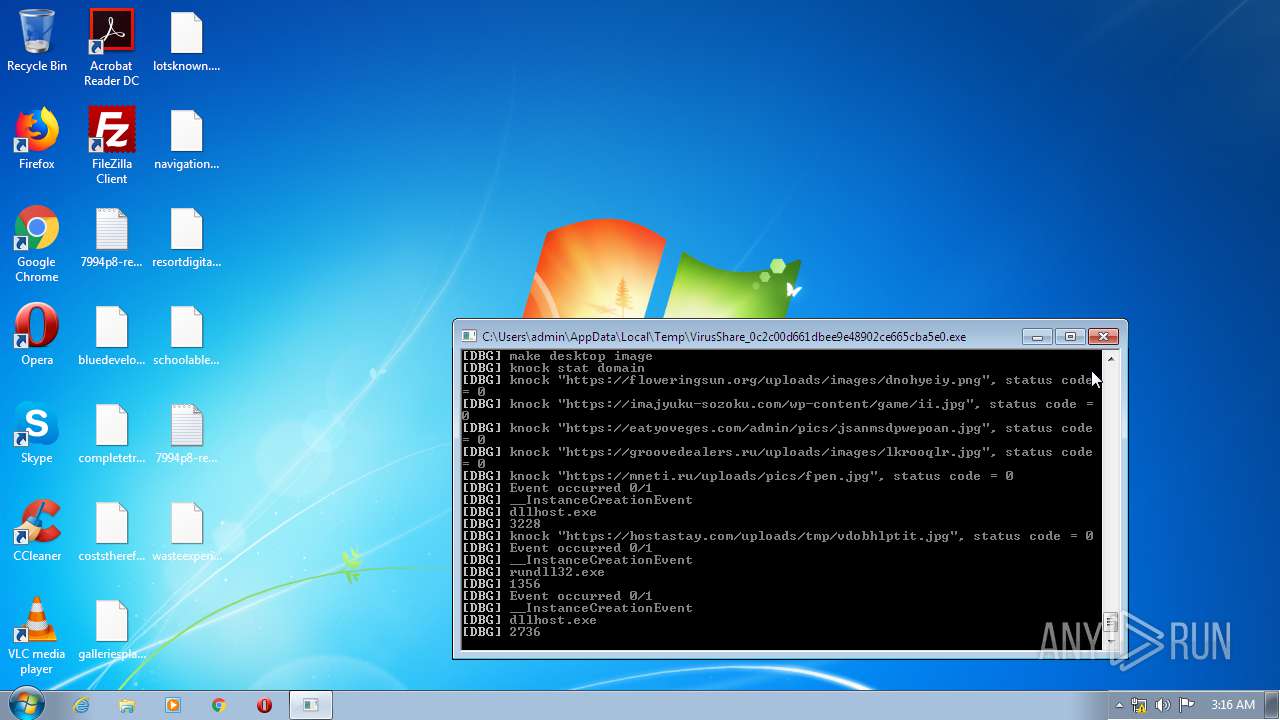The image size is (1280, 720).
Task: Select the coststheref file icon
Action: (111, 531)
